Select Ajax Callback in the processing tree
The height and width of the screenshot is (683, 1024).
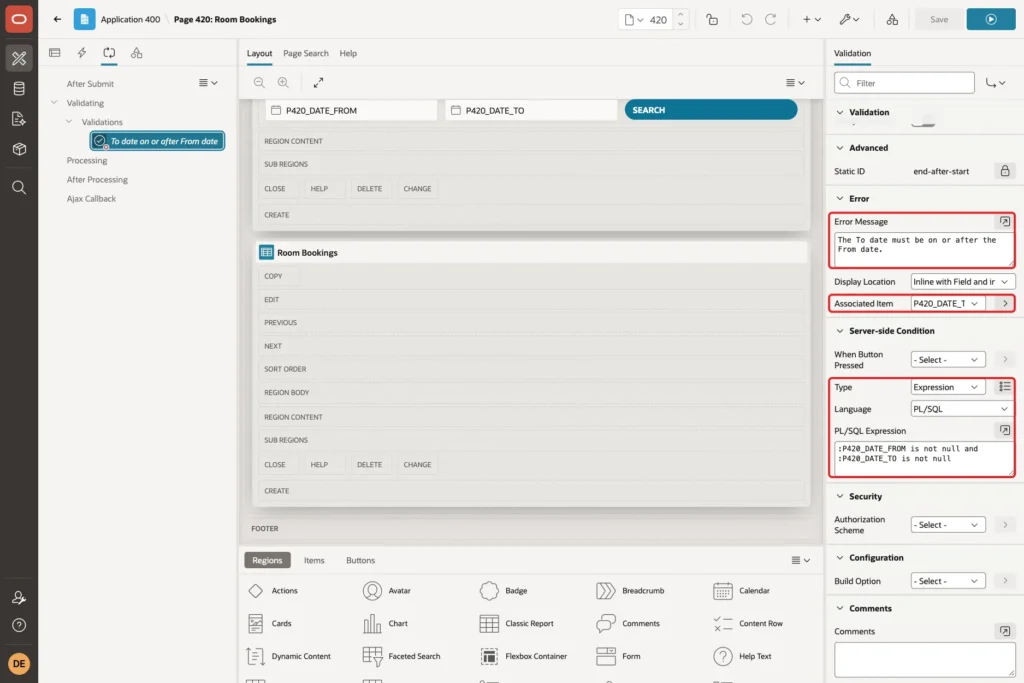91,199
